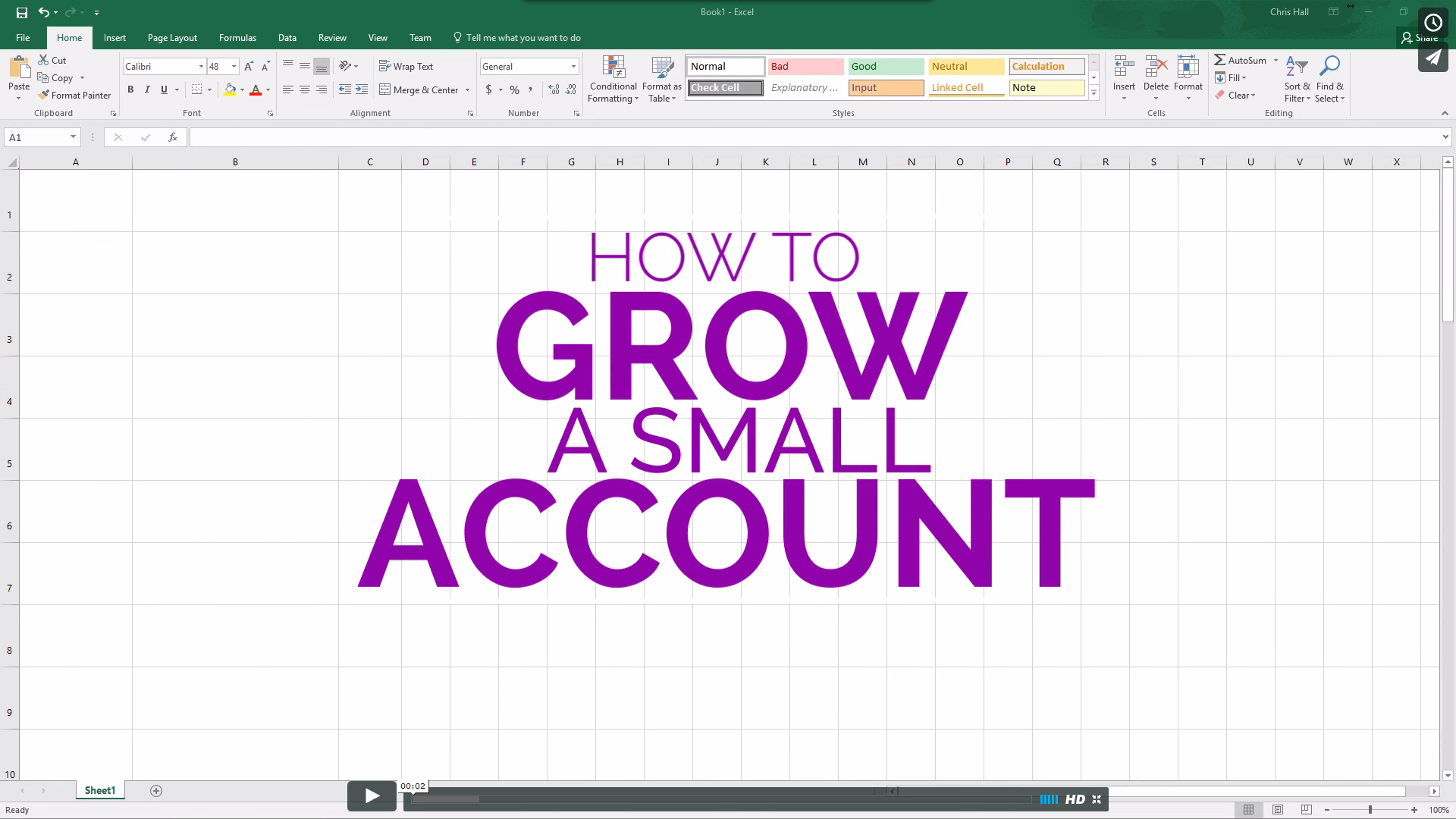Open the Find & Select magnifier
1456x819 pixels.
click(x=1329, y=79)
